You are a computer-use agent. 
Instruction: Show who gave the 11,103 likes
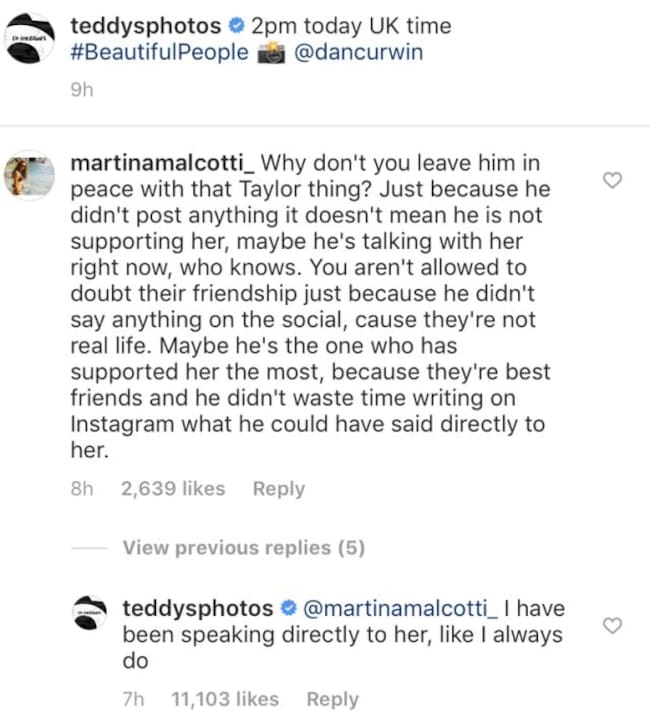coord(225,699)
